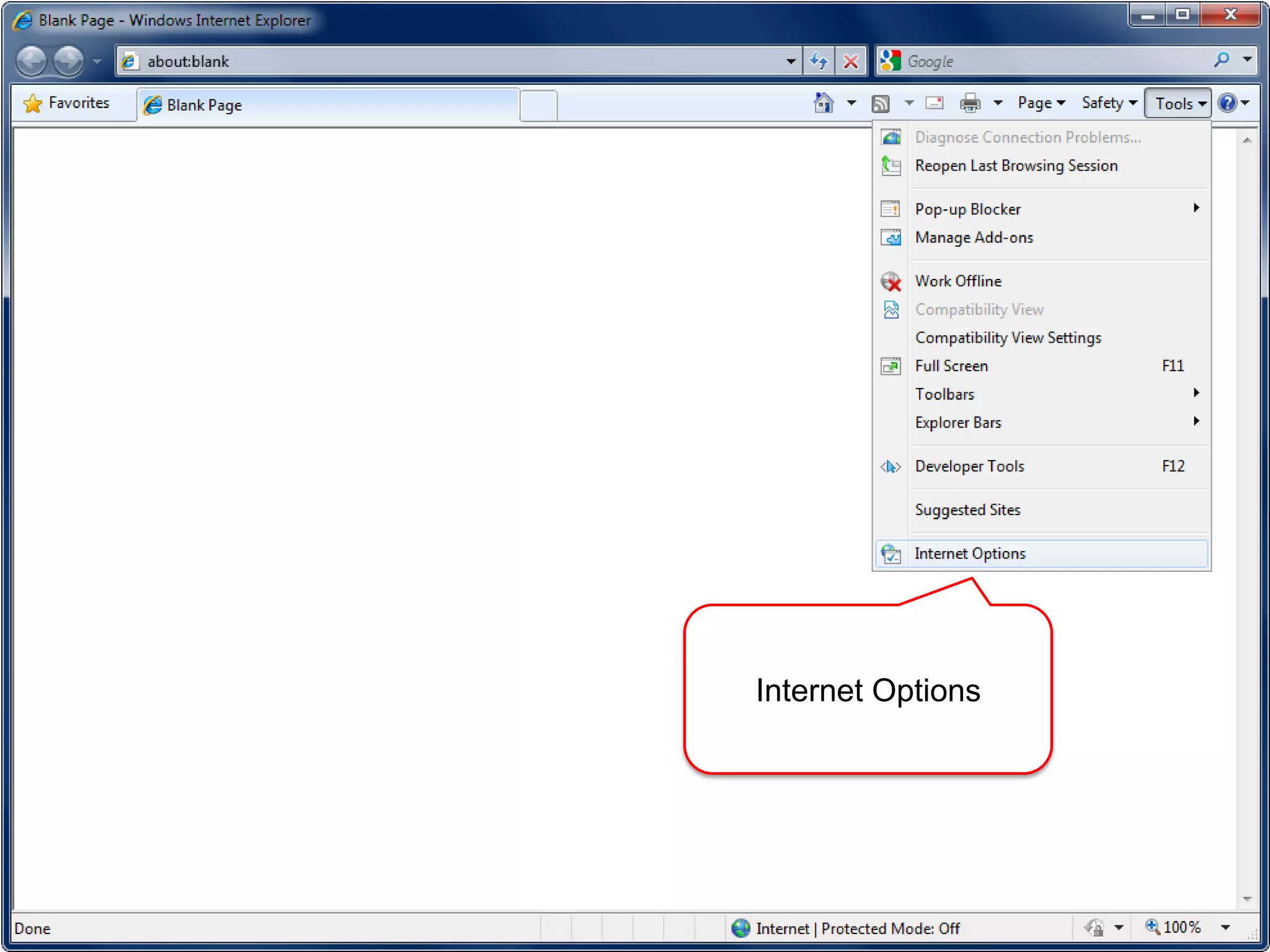Click the Refresh page icon
This screenshot has width=1270, height=952.
point(819,61)
